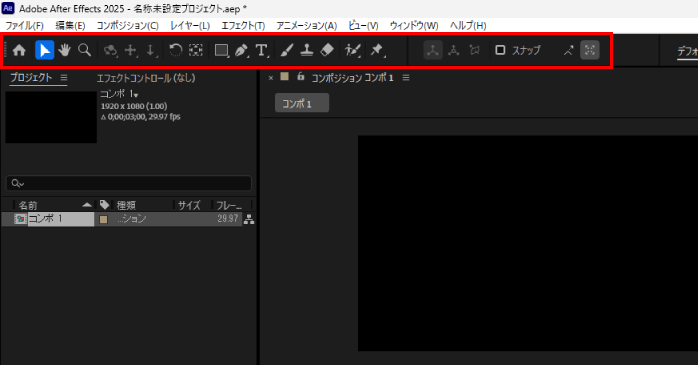Click the label color swatch of コンポ 1
This screenshot has height=365, width=698.
[103, 219]
